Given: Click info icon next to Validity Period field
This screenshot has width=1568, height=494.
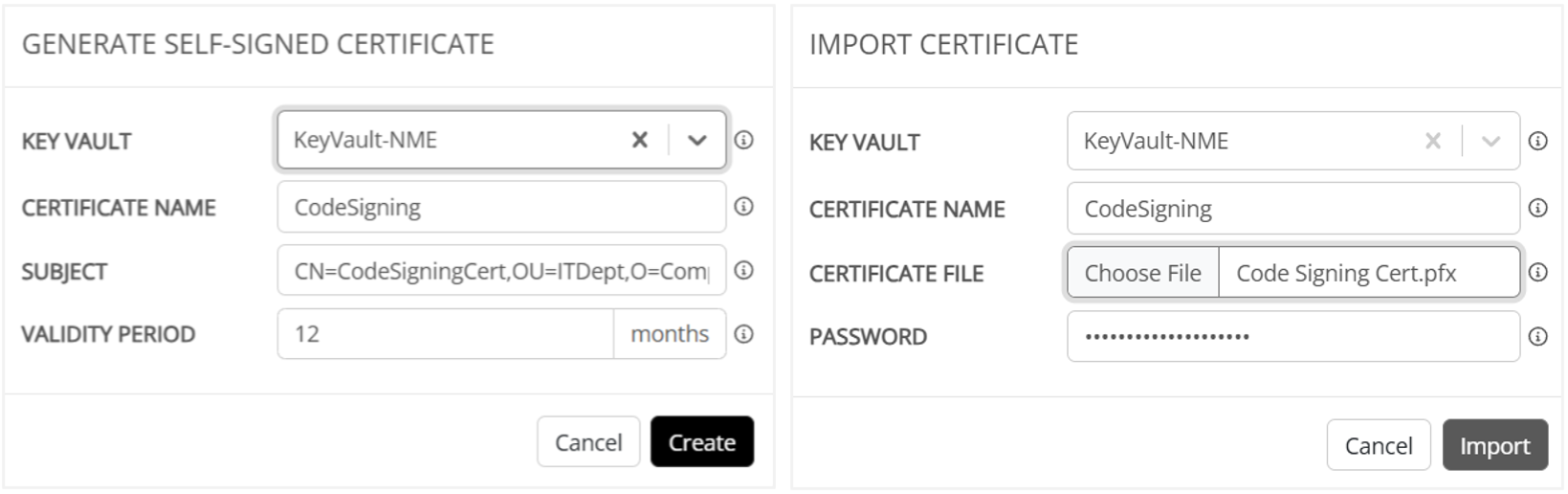Looking at the screenshot, I should coord(743,334).
